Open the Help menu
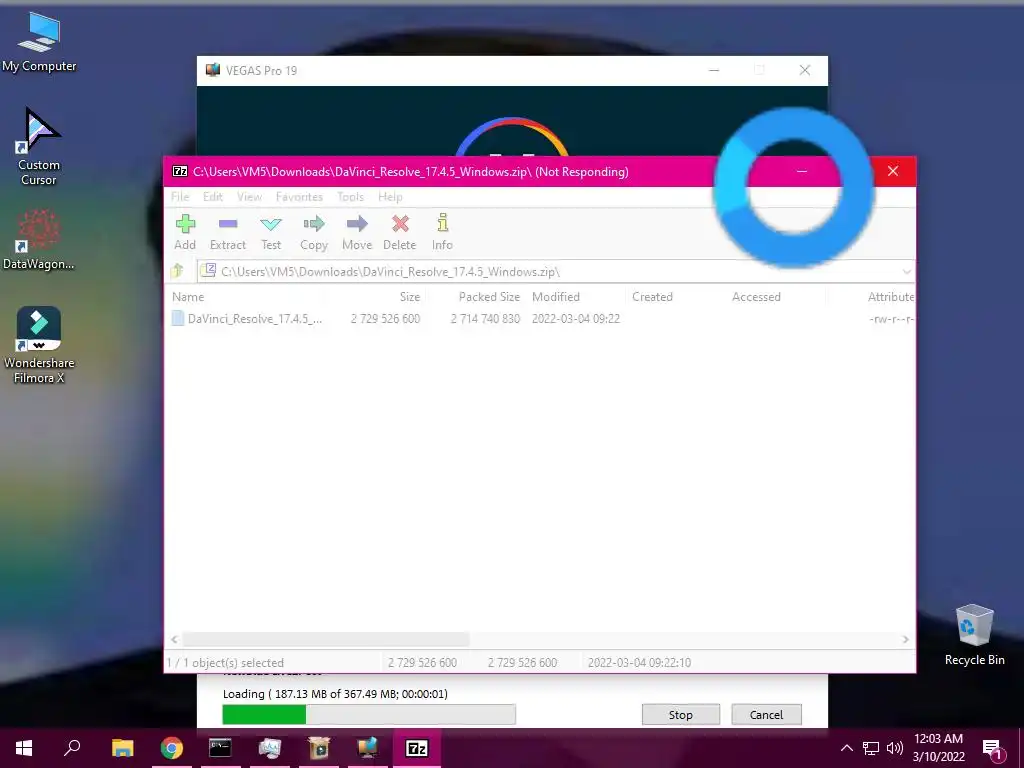Viewport: 1024px width, 768px height. (390, 197)
